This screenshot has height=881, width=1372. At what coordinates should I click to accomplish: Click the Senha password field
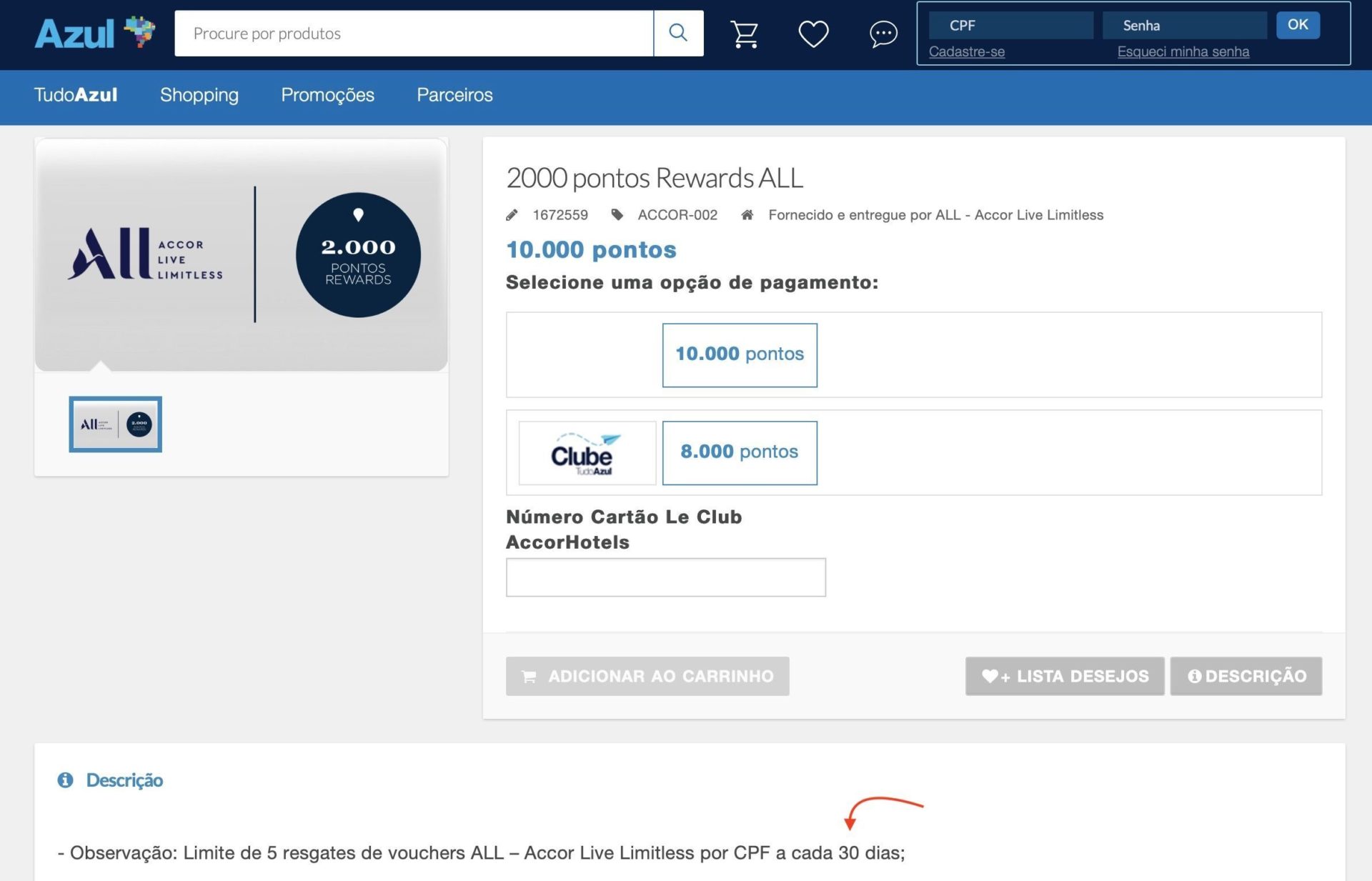[x=1185, y=25]
